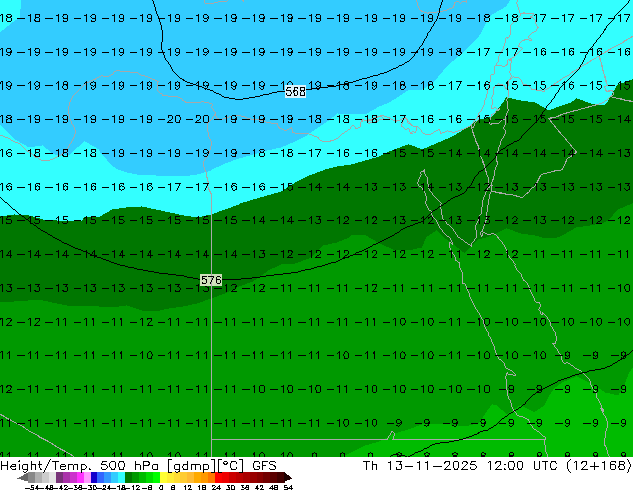Pick the yellow legend swatch above 0

click(x=163, y=477)
